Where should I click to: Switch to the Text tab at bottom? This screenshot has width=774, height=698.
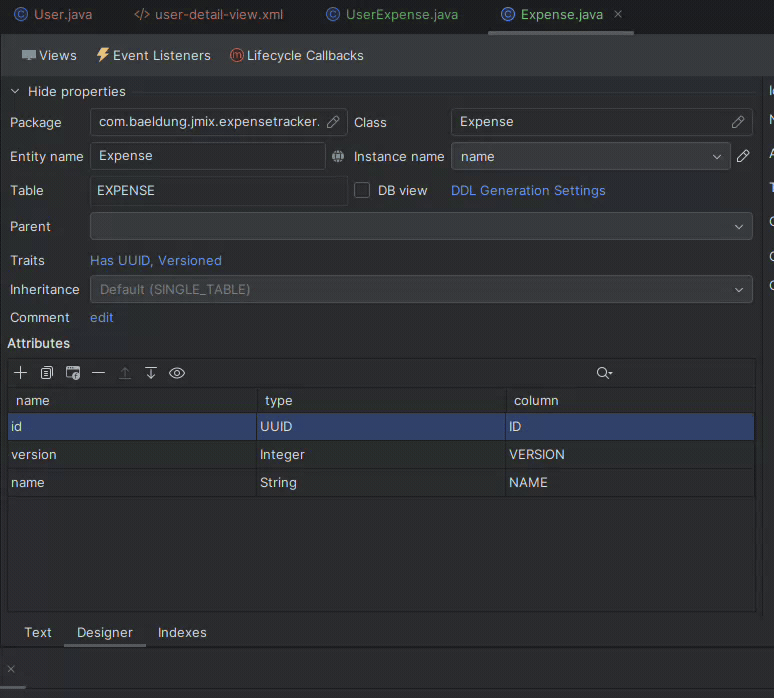tap(38, 632)
